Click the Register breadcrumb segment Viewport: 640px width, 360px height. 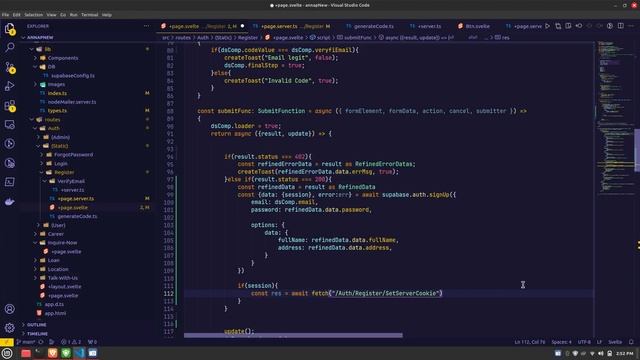click(x=248, y=38)
